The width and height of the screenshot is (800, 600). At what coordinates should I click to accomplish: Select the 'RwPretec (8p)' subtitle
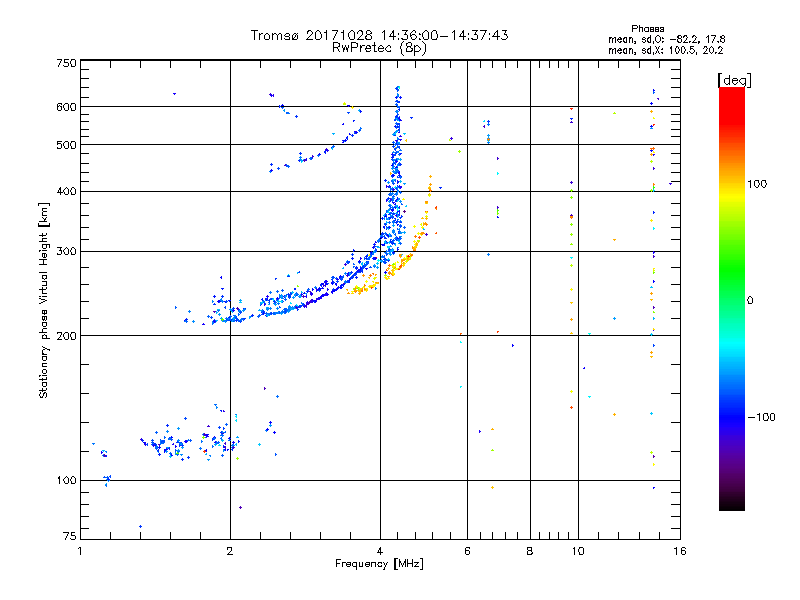coord(379,48)
